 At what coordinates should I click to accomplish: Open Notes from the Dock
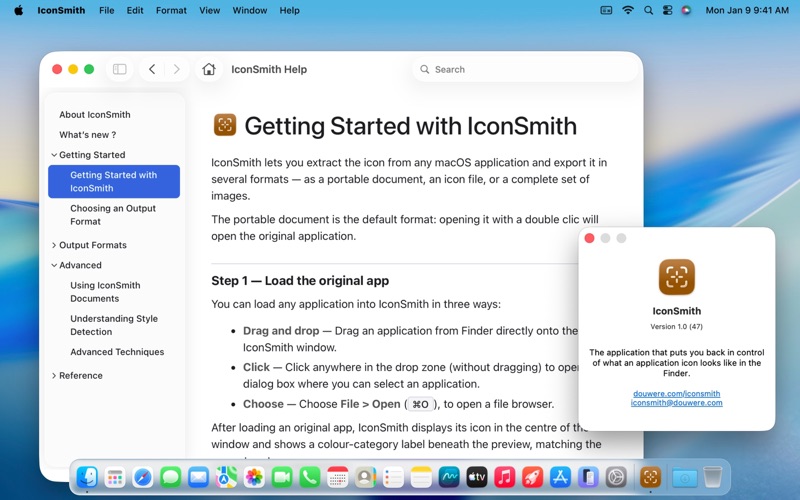pos(421,478)
